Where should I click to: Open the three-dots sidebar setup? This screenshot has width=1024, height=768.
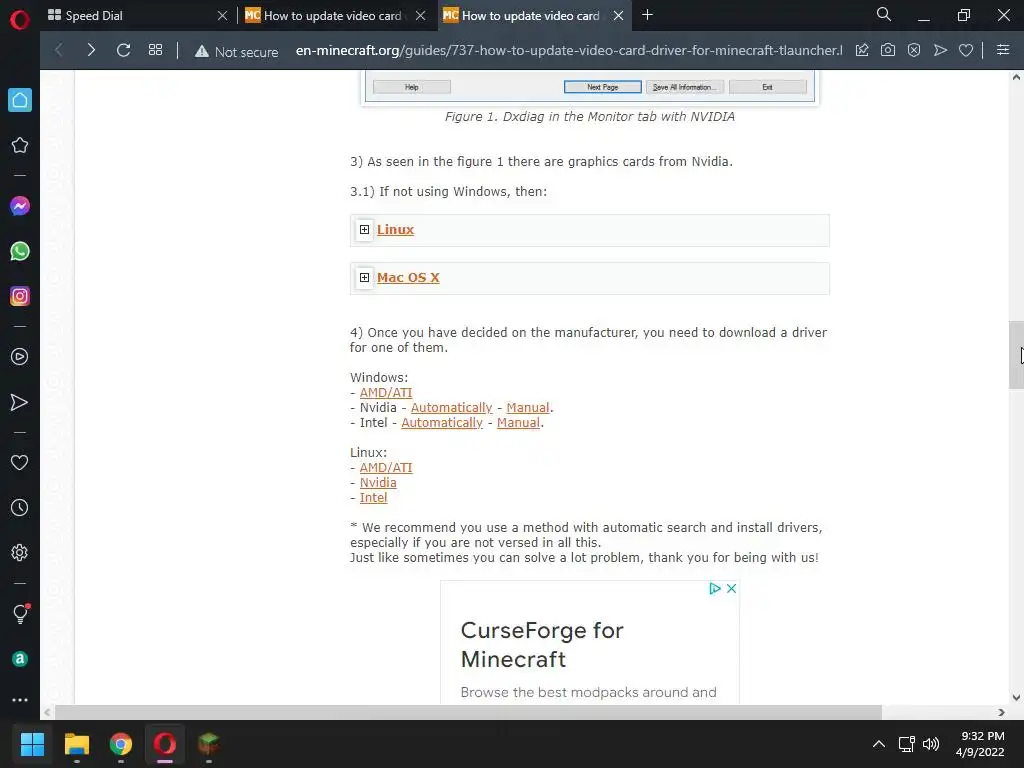[20, 700]
